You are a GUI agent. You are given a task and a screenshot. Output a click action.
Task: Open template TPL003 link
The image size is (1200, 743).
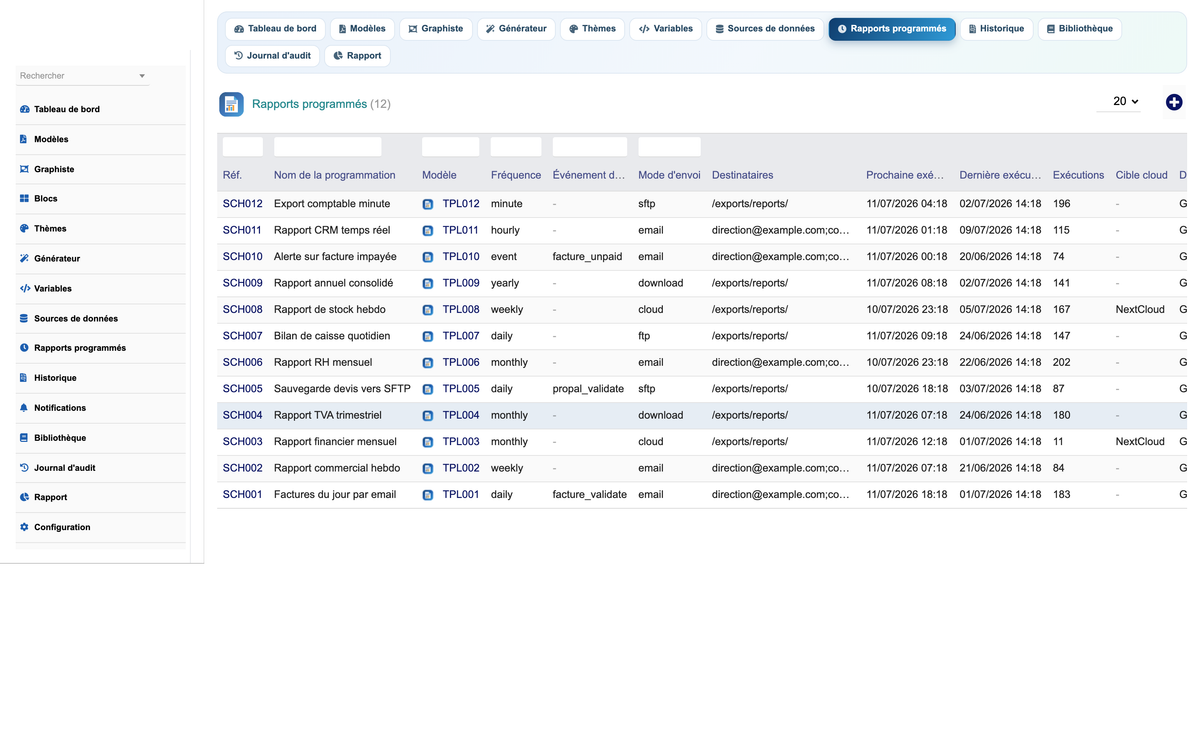point(461,442)
